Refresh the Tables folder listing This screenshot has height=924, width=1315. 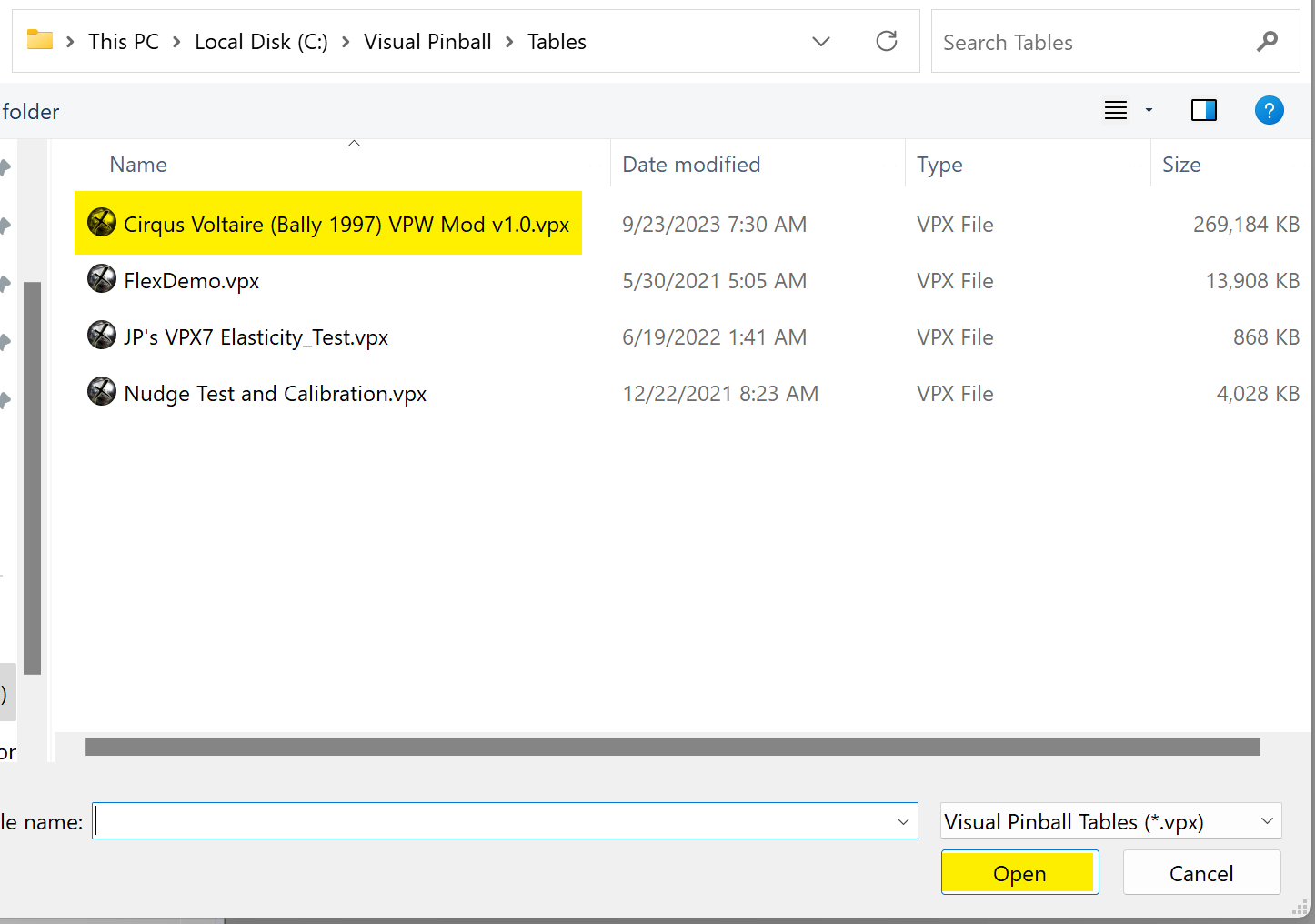click(x=887, y=41)
